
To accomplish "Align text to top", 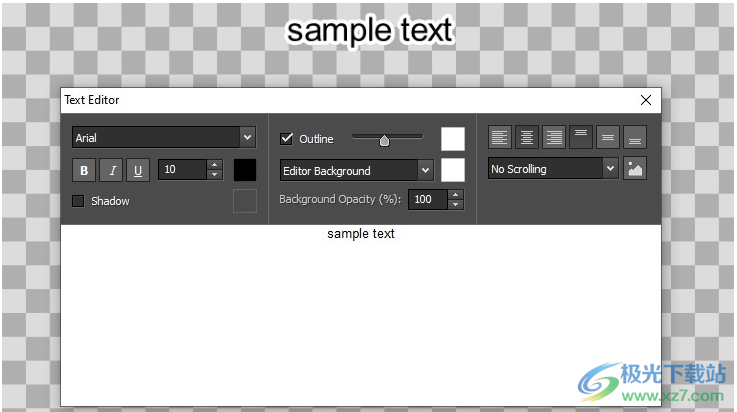I will pos(580,137).
